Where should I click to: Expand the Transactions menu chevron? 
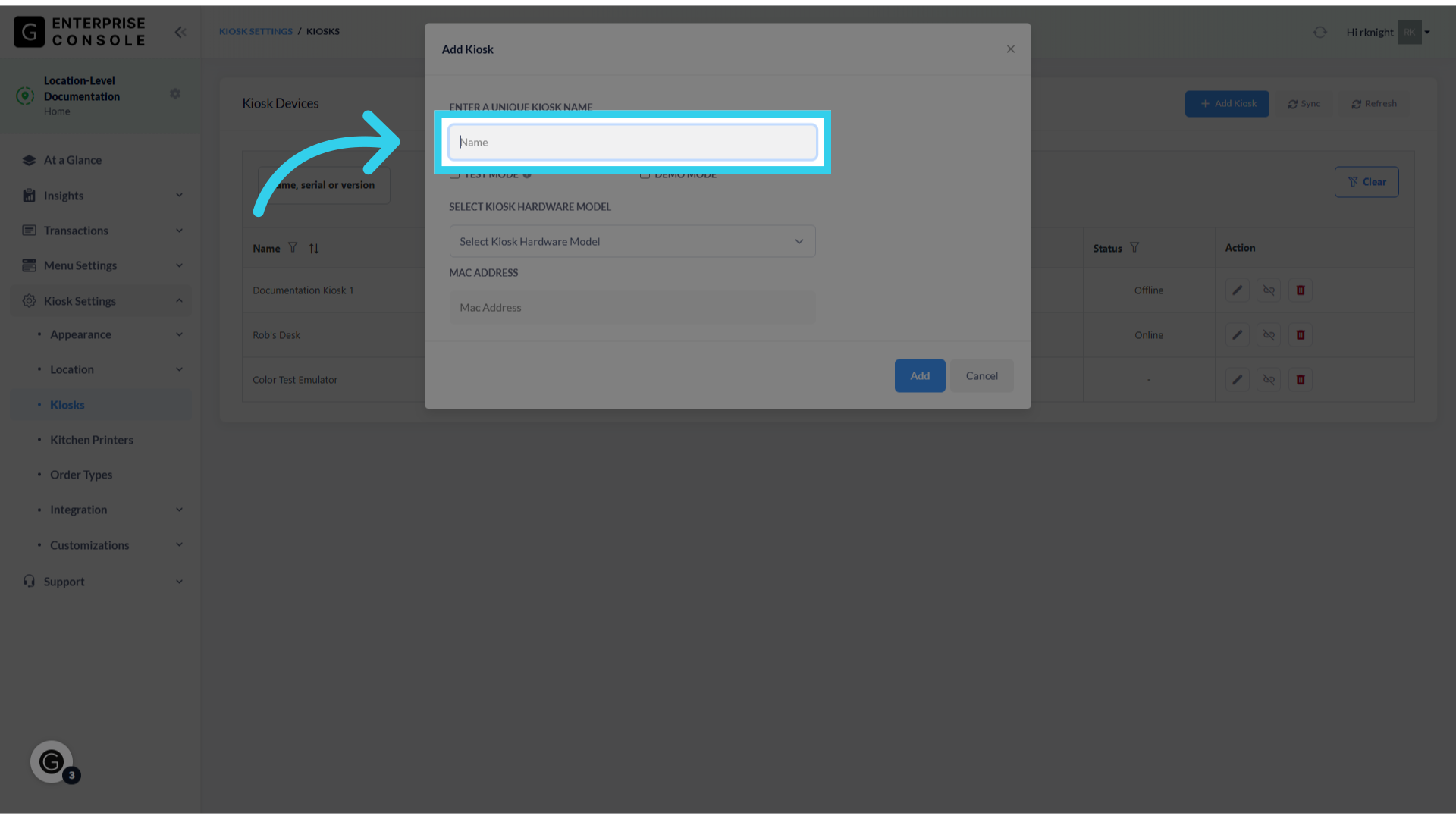pos(179,231)
